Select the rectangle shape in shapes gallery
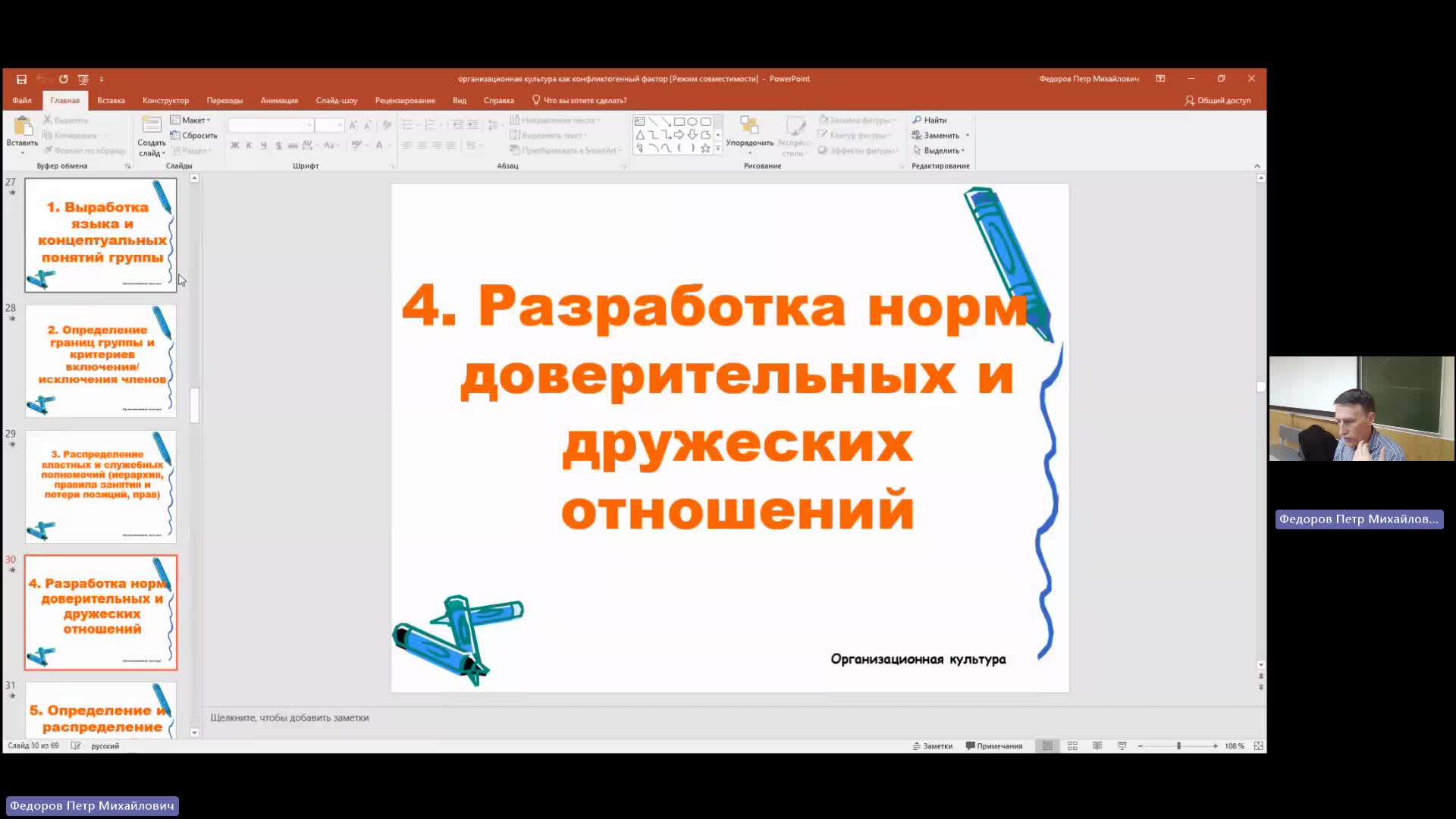 click(679, 121)
